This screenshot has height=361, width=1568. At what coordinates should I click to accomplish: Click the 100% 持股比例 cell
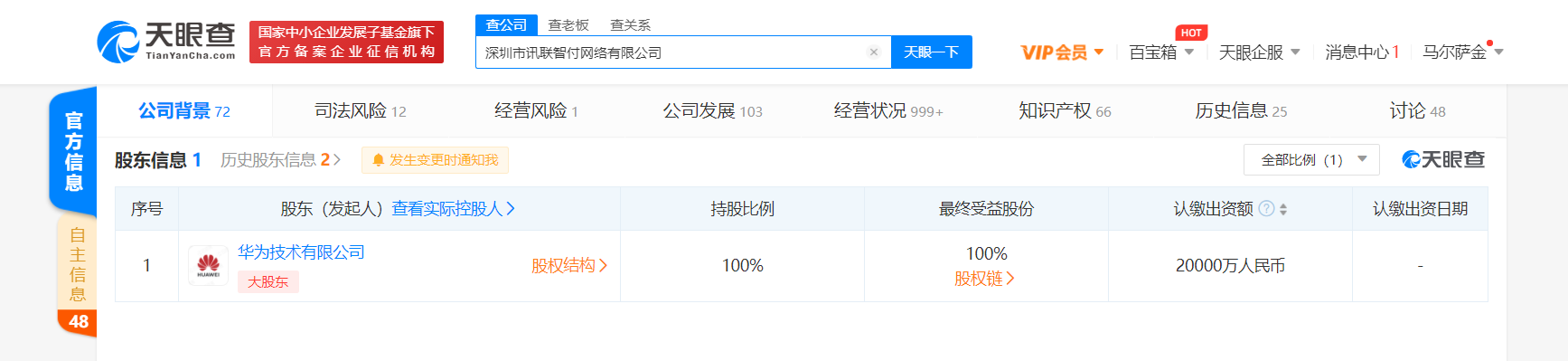point(742,266)
